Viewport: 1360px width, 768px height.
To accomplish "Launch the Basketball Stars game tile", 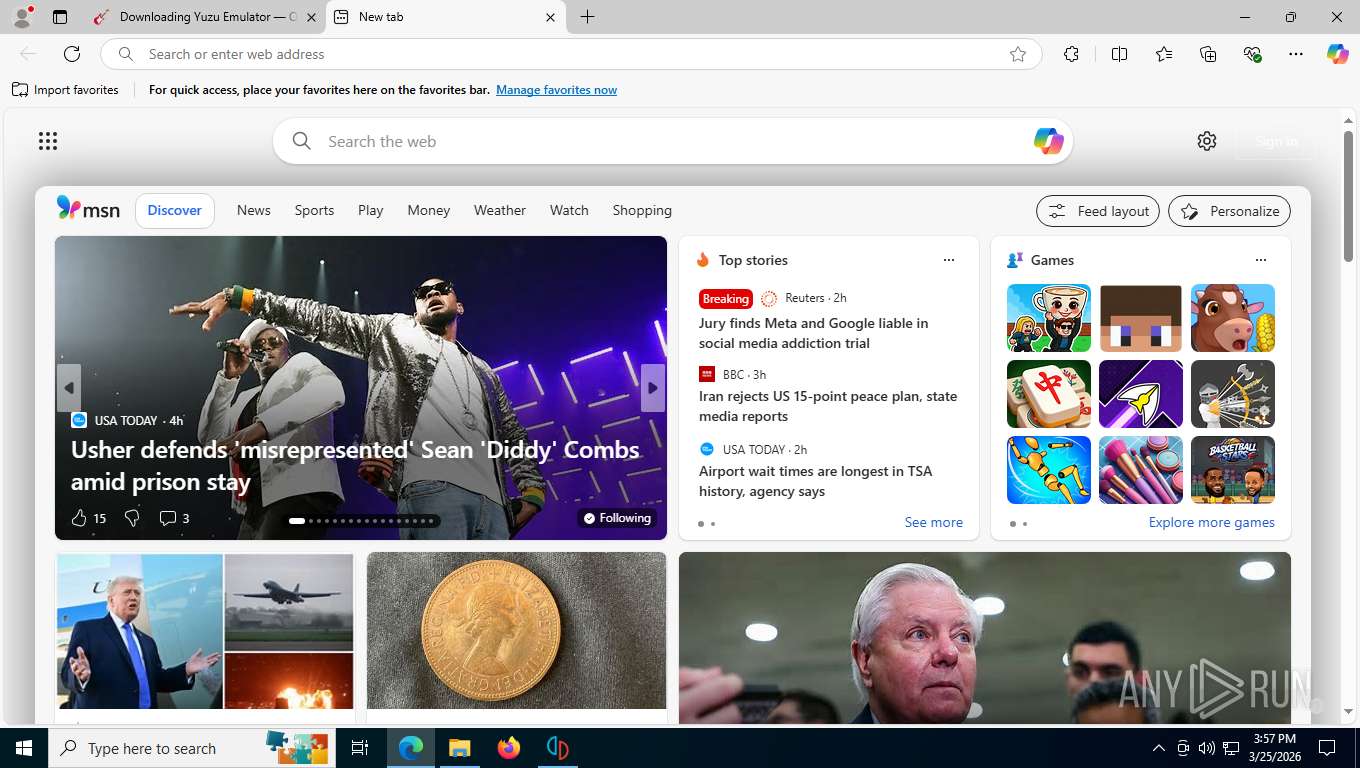I will tap(1233, 470).
